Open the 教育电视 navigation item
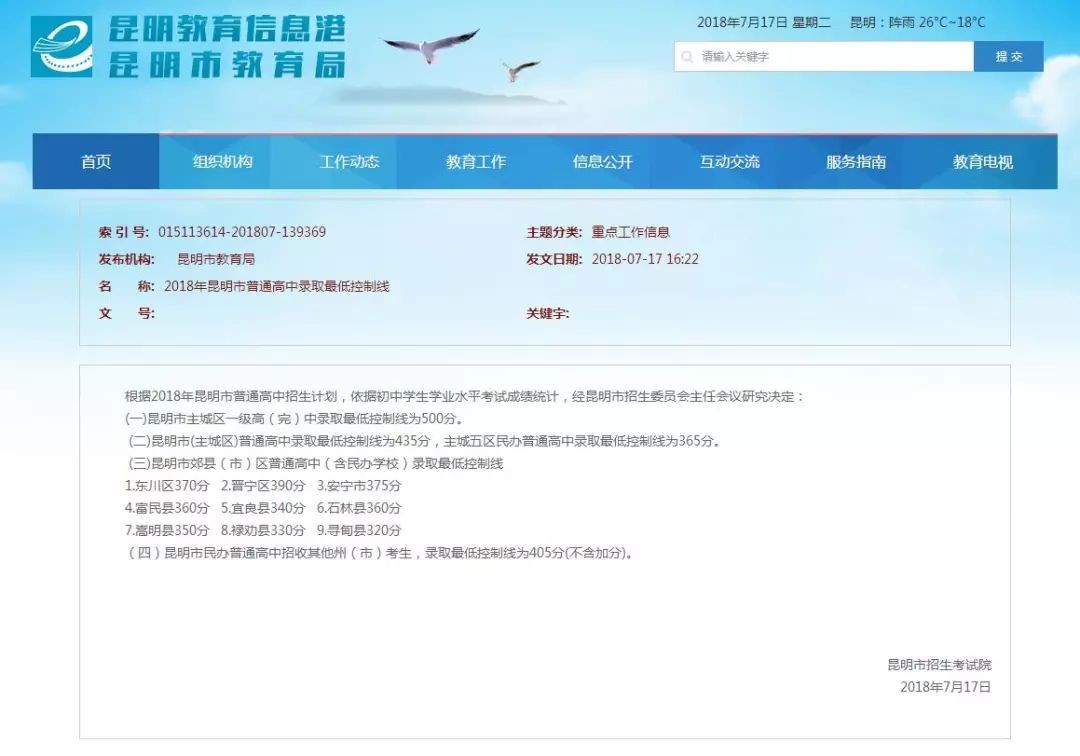 982,162
